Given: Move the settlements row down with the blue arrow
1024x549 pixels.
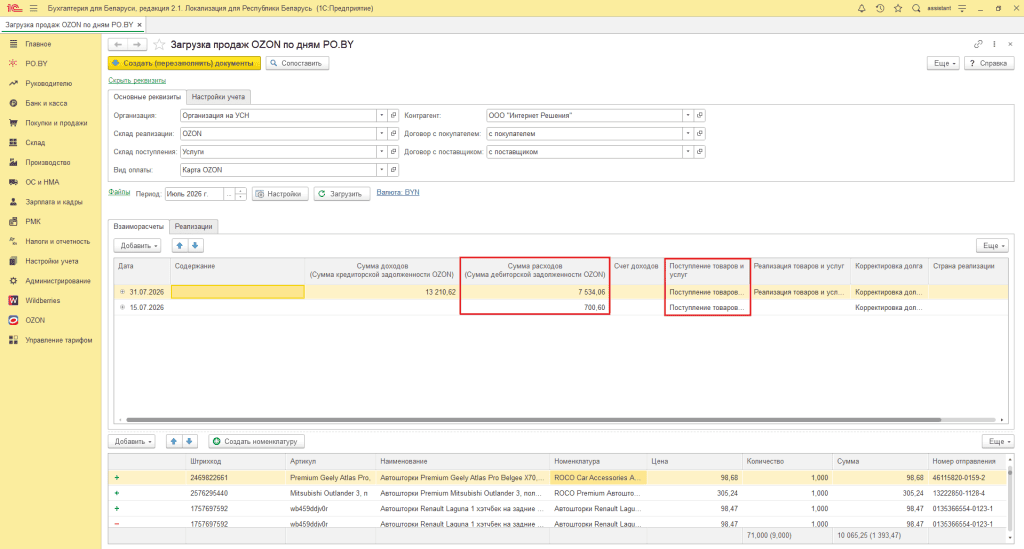Looking at the screenshot, I should tap(195, 245).
